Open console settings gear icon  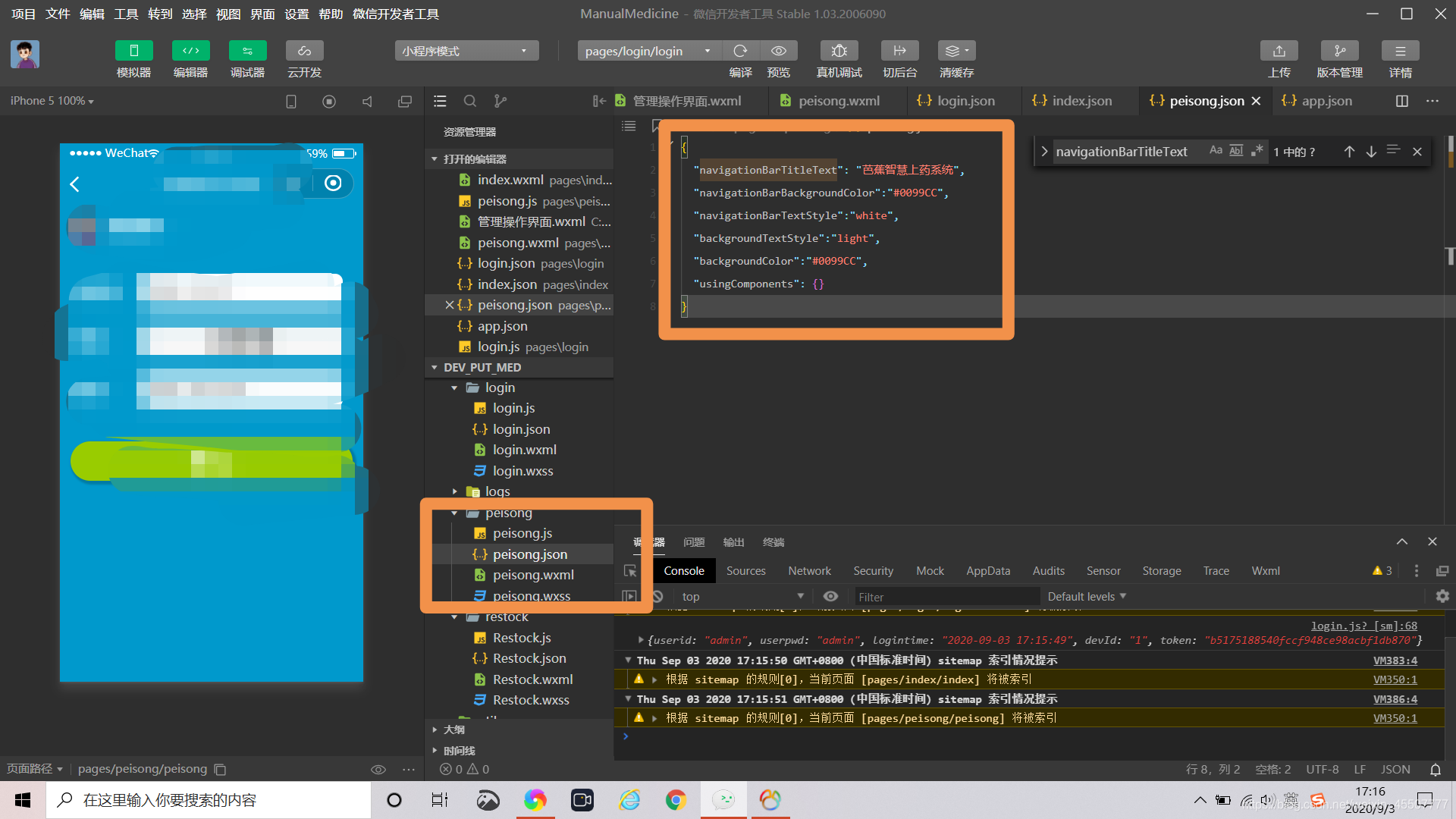[x=1442, y=597]
